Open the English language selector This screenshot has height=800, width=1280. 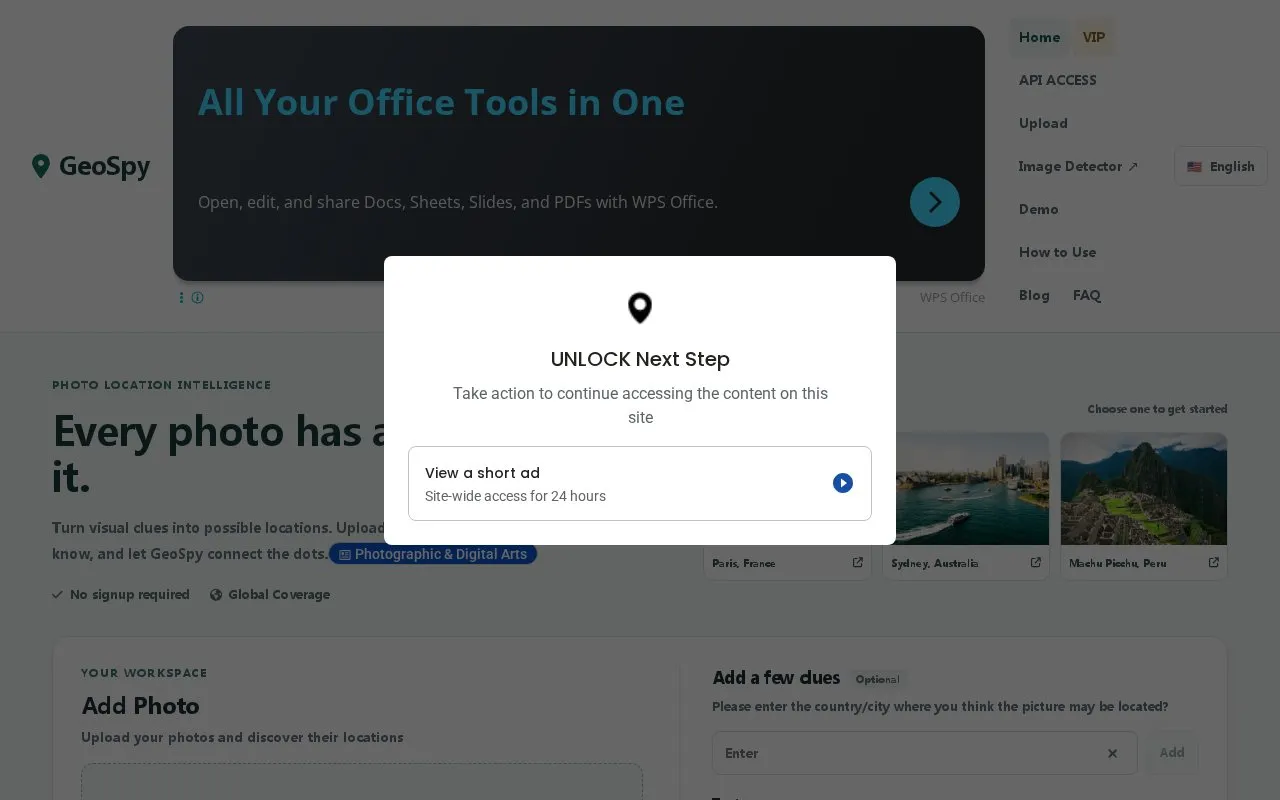pyautogui.click(x=1221, y=167)
